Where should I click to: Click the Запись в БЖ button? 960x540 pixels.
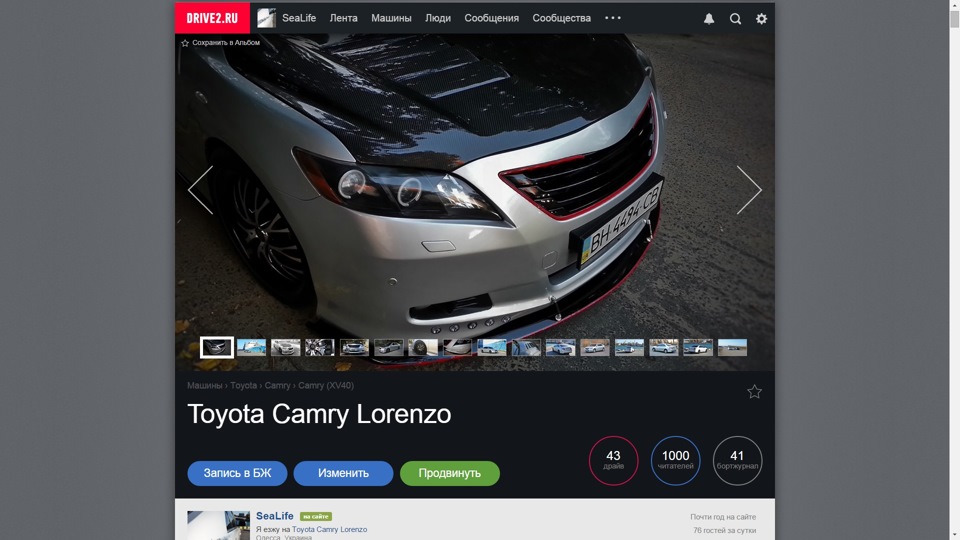237,473
